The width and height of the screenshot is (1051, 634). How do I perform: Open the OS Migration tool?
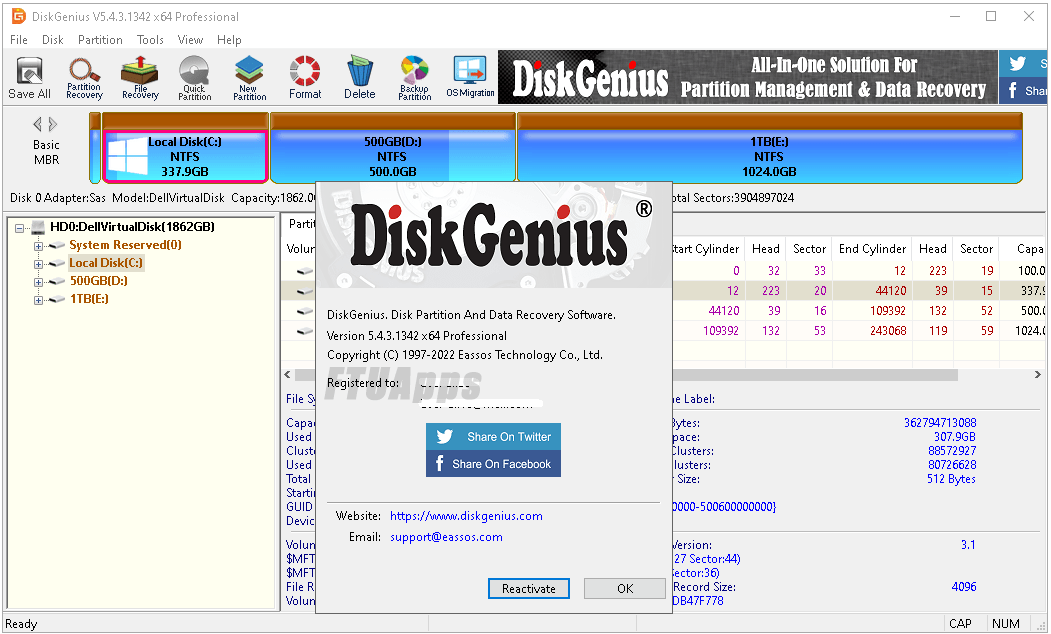tap(470, 78)
